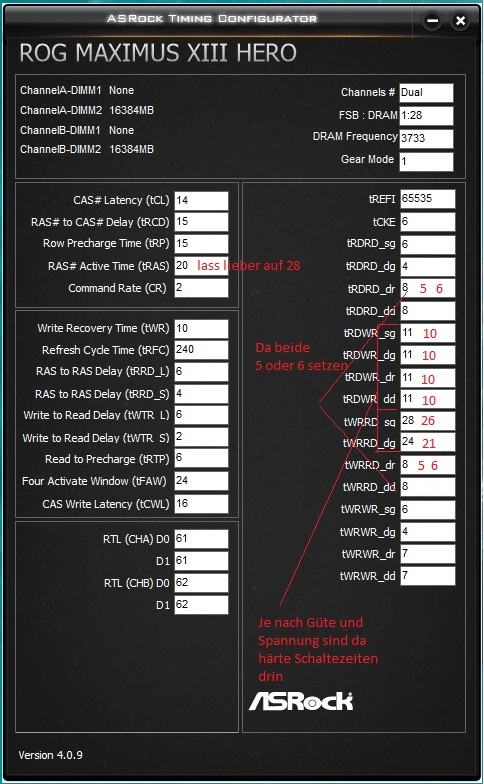Select the tWRWR_dd value field
Viewport: 484px width, 784px height.
coord(428,576)
